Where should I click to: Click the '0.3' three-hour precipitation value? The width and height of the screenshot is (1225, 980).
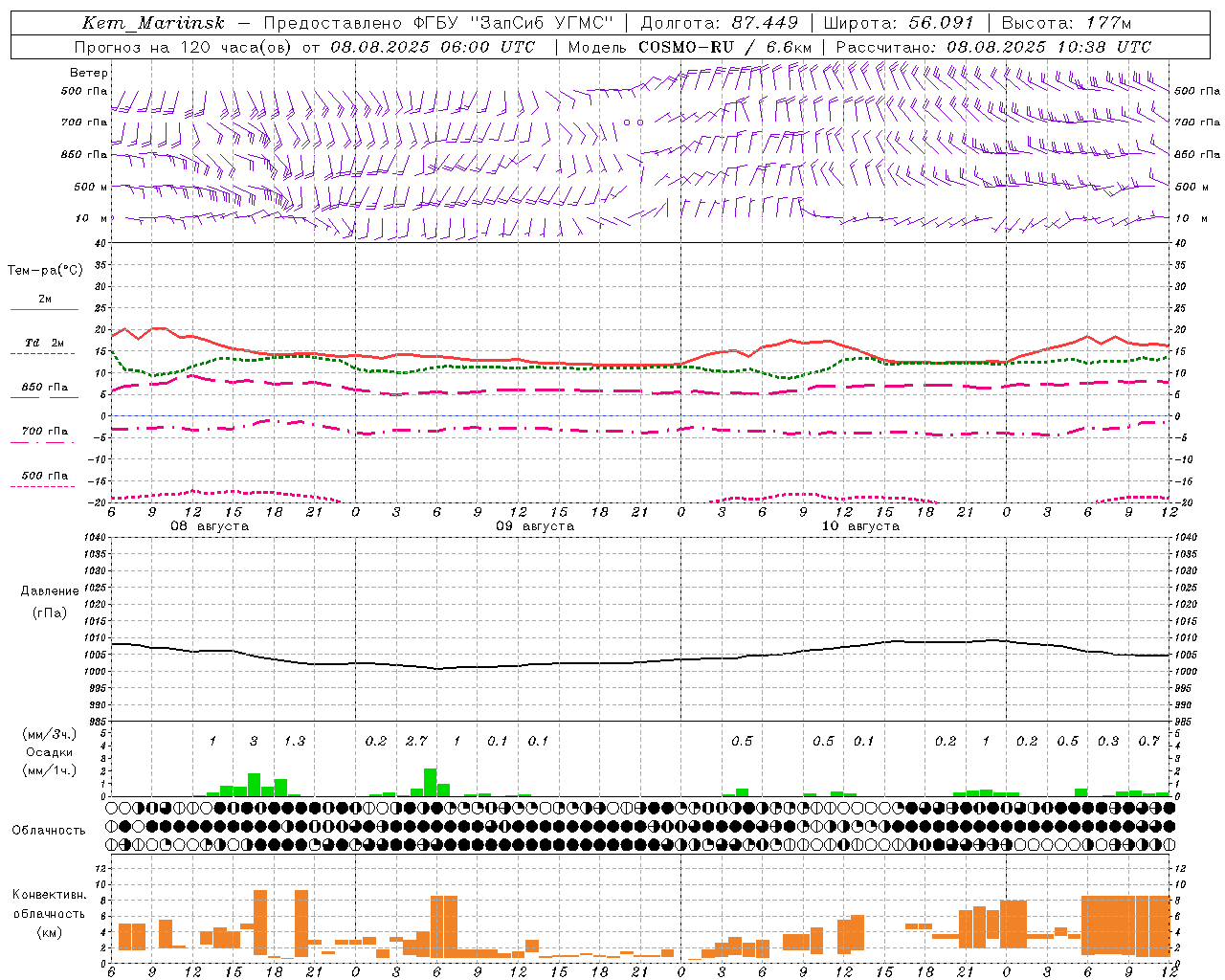click(1108, 741)
